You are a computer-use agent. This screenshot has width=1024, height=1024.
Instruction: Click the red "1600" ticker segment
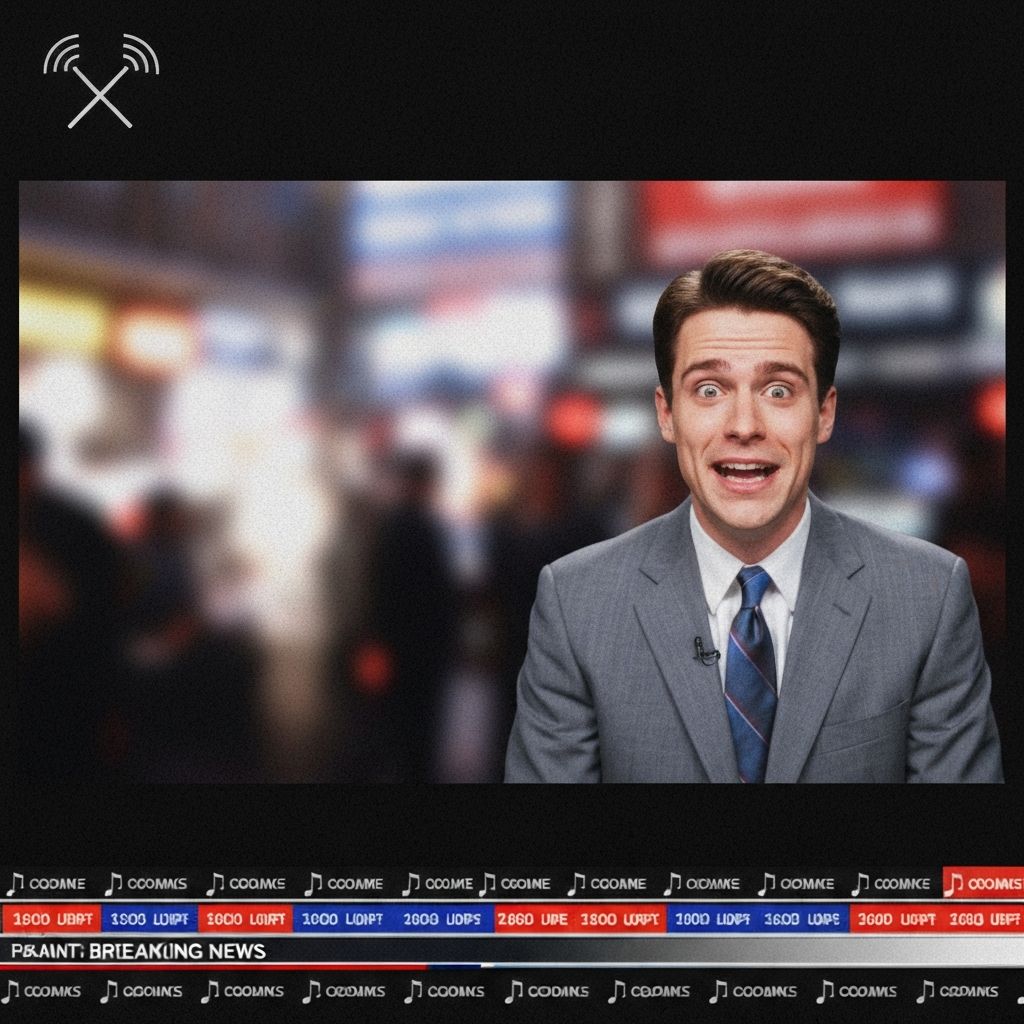tap(245, 919)
